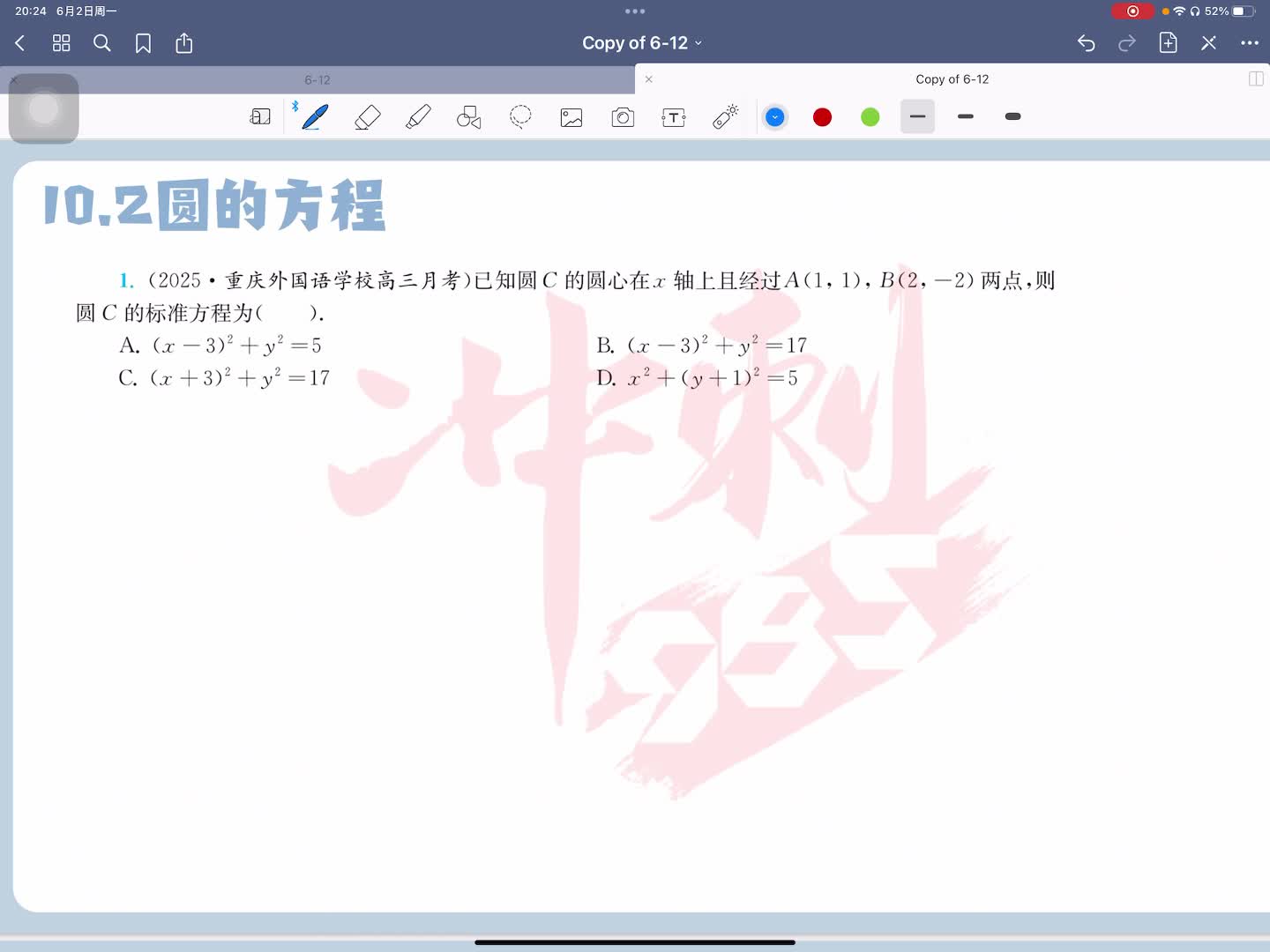Switch to the 6-12 tab
This screenshot has height=952, width=1270.
click(x=317, y=80)
